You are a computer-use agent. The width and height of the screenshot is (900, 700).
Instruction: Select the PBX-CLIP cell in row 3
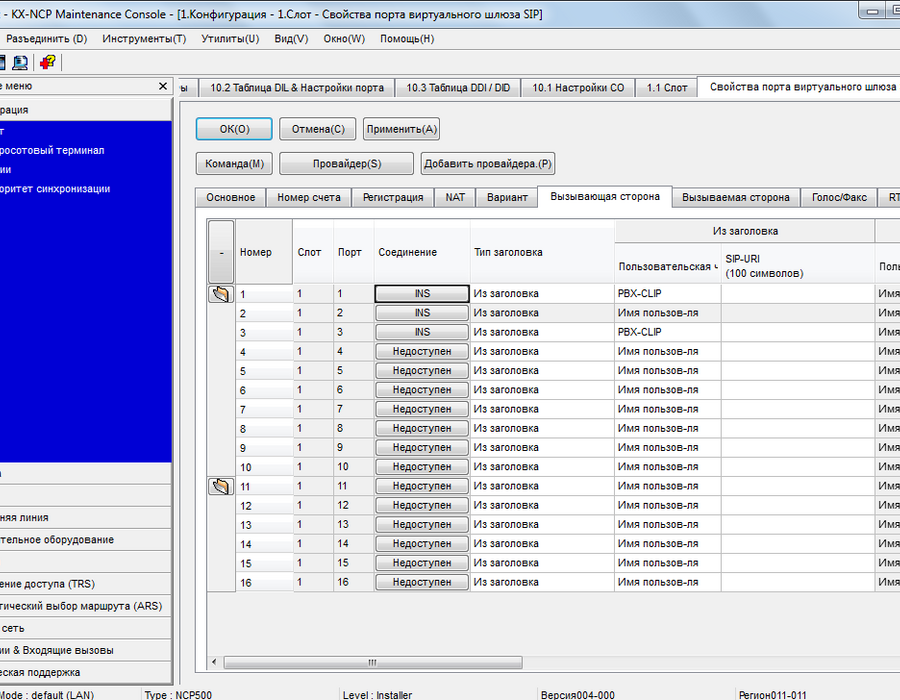pyautogui.click(x=668, y=332)
